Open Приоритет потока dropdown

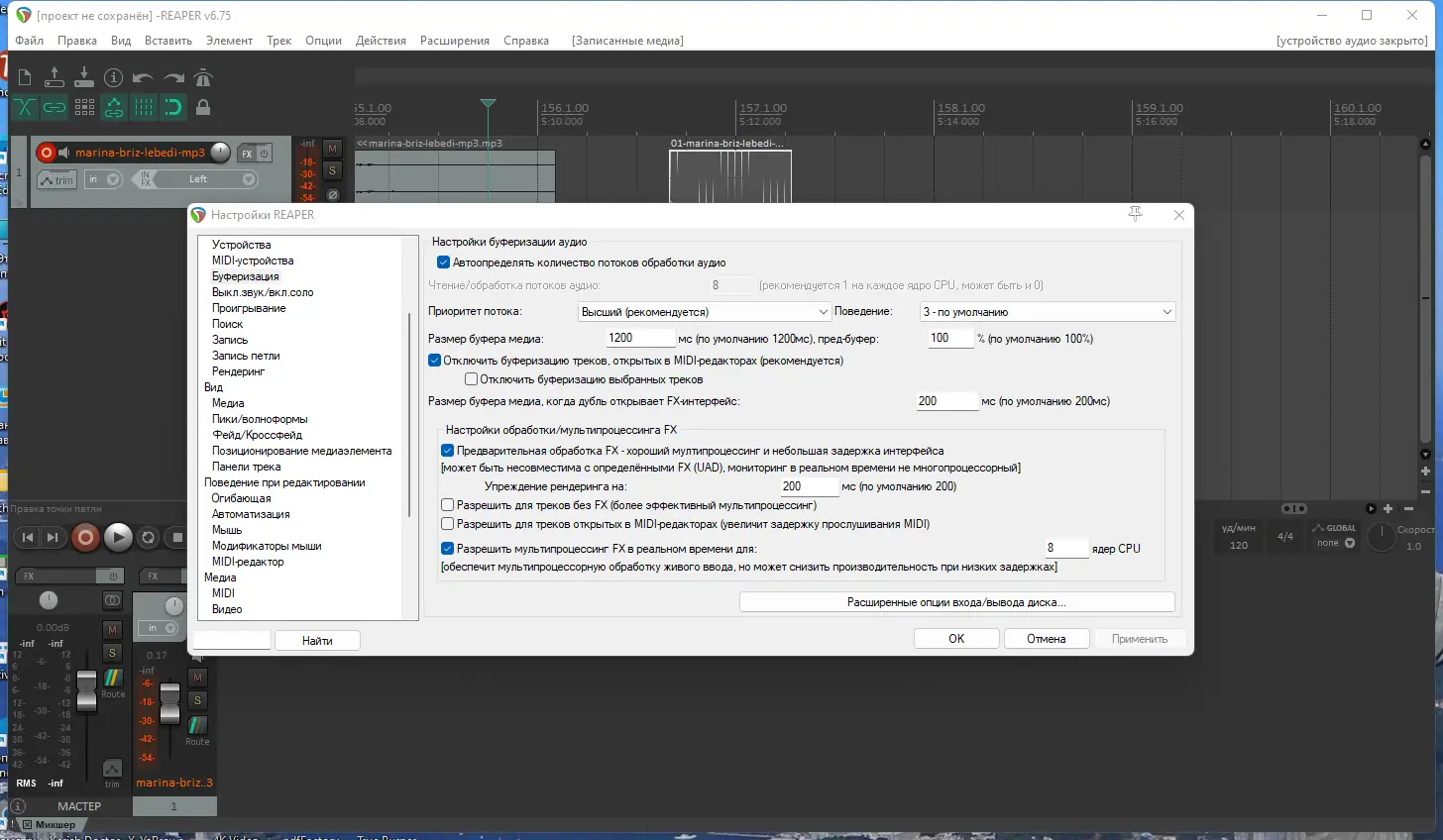point(705,312)
